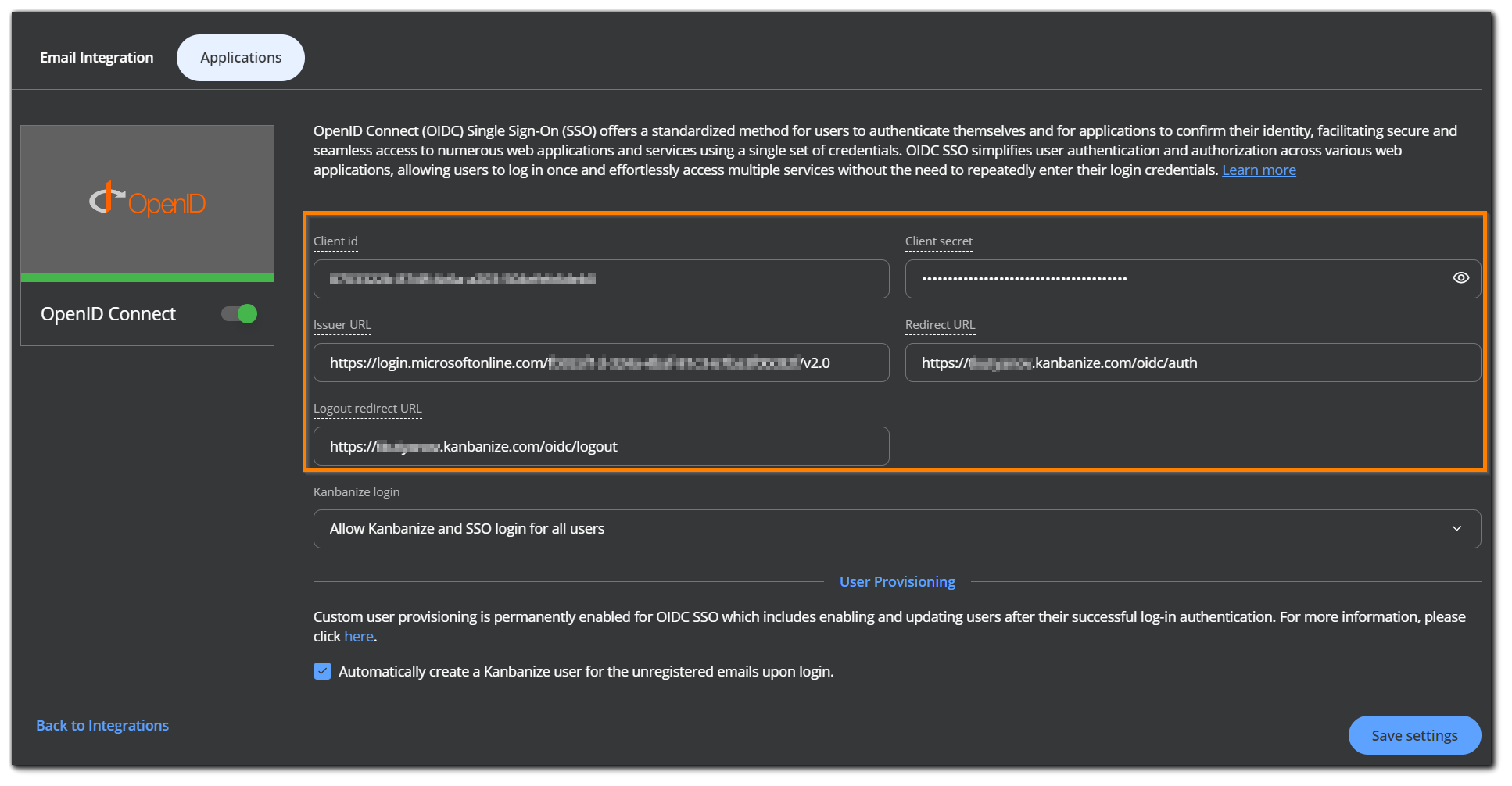
Task: Click the Logout redirect URL label
Action: (x=367, y=409)
